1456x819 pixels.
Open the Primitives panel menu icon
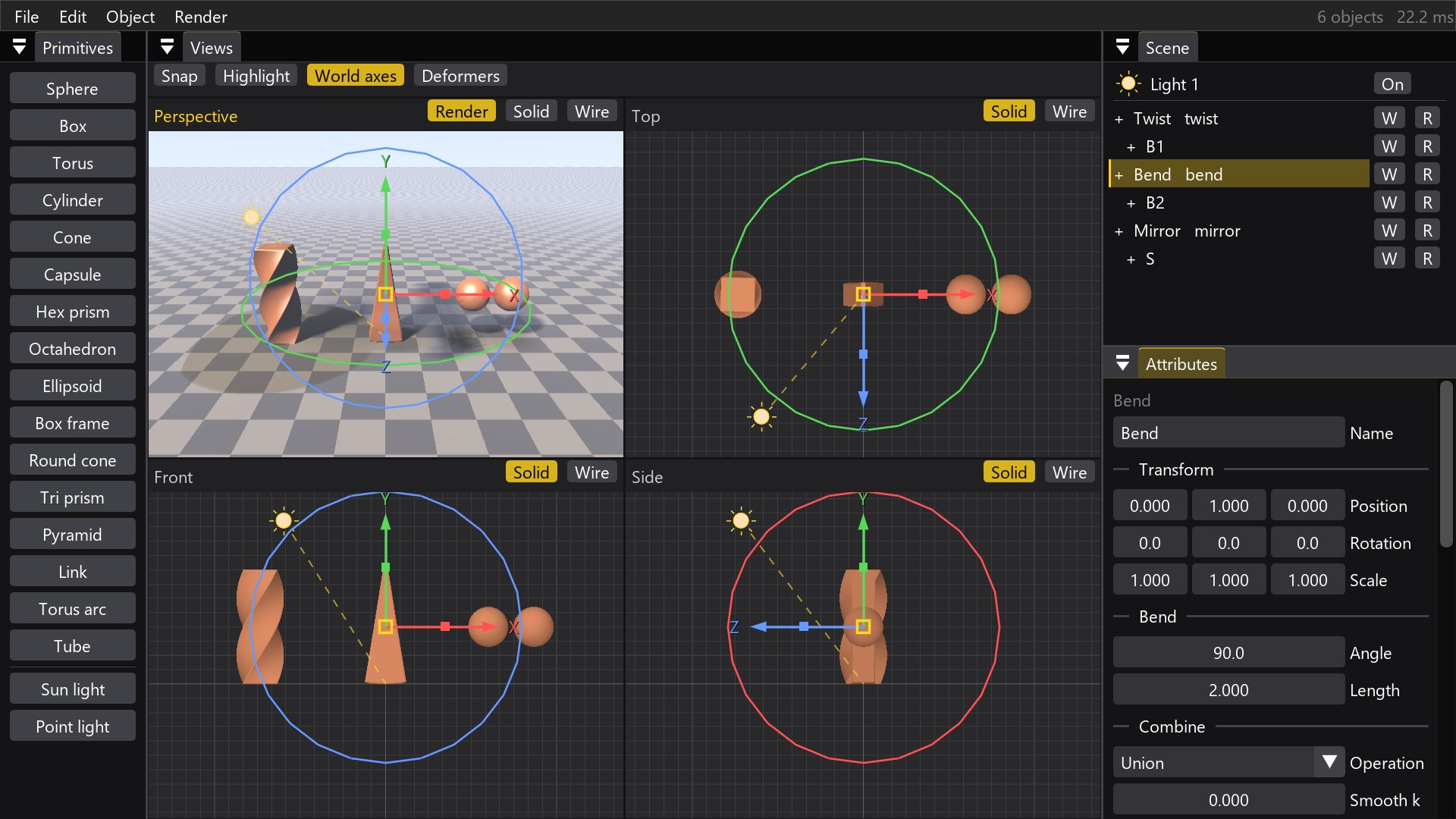click(20, 48)
